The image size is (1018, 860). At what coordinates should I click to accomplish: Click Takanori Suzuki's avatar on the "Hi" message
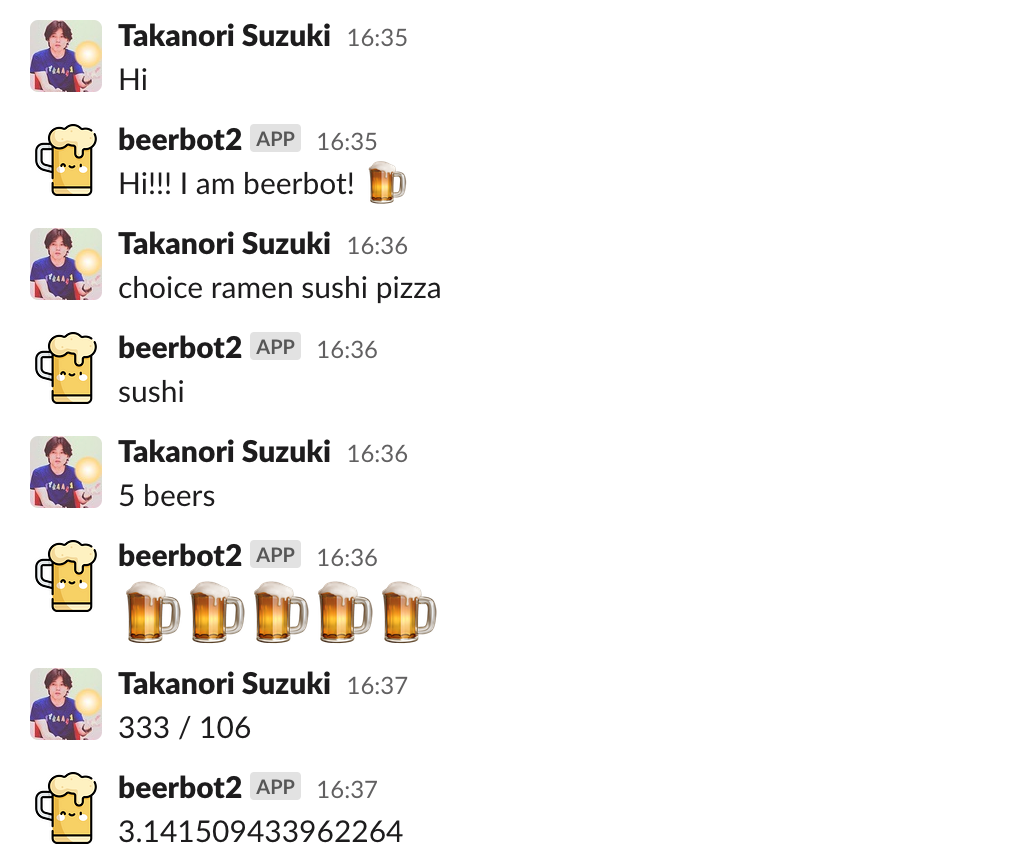[x=66, y=56]
